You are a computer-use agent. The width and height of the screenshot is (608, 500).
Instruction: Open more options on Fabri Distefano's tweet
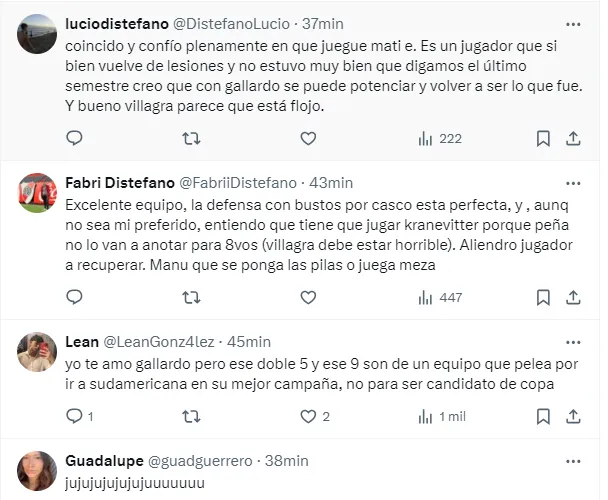pos(572,182)
